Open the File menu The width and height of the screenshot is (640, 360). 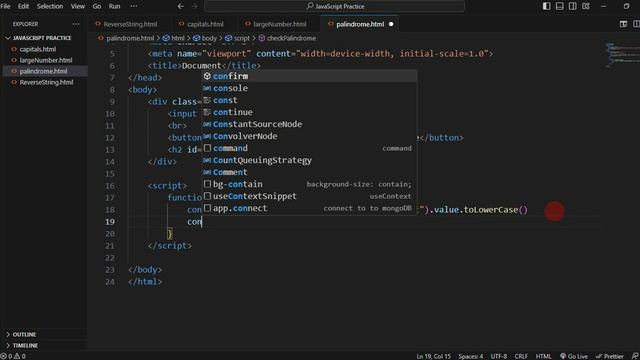[x=6, y=6]
